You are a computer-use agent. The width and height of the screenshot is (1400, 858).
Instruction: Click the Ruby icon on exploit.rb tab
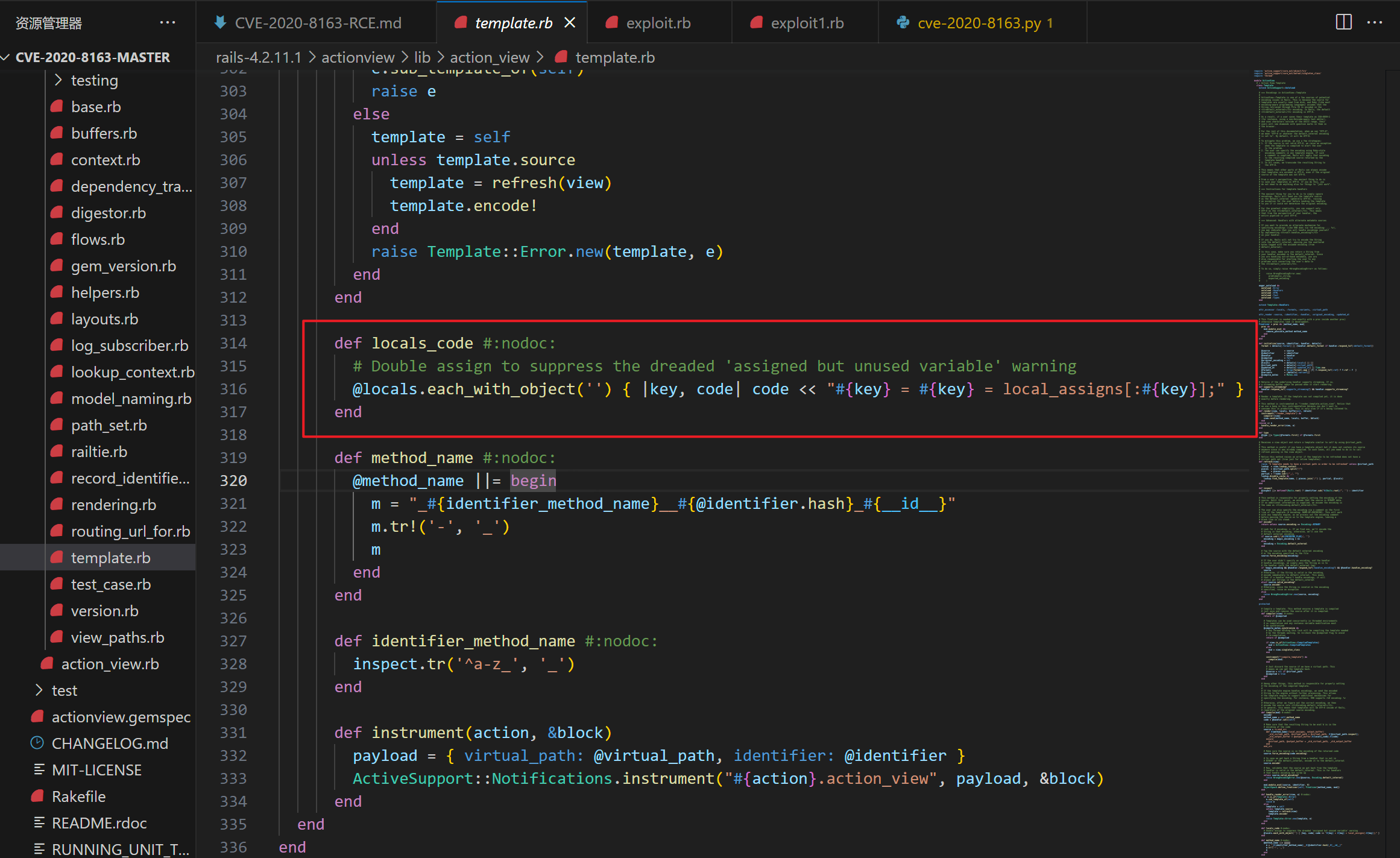point(612,23)
